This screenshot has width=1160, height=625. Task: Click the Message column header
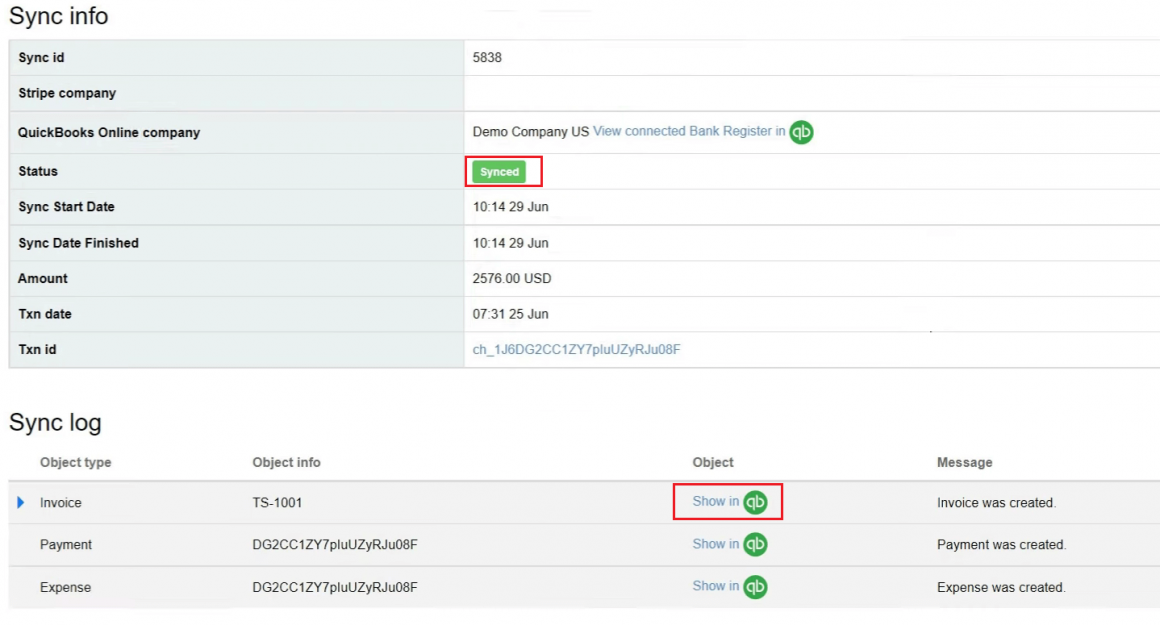[965, 462]
